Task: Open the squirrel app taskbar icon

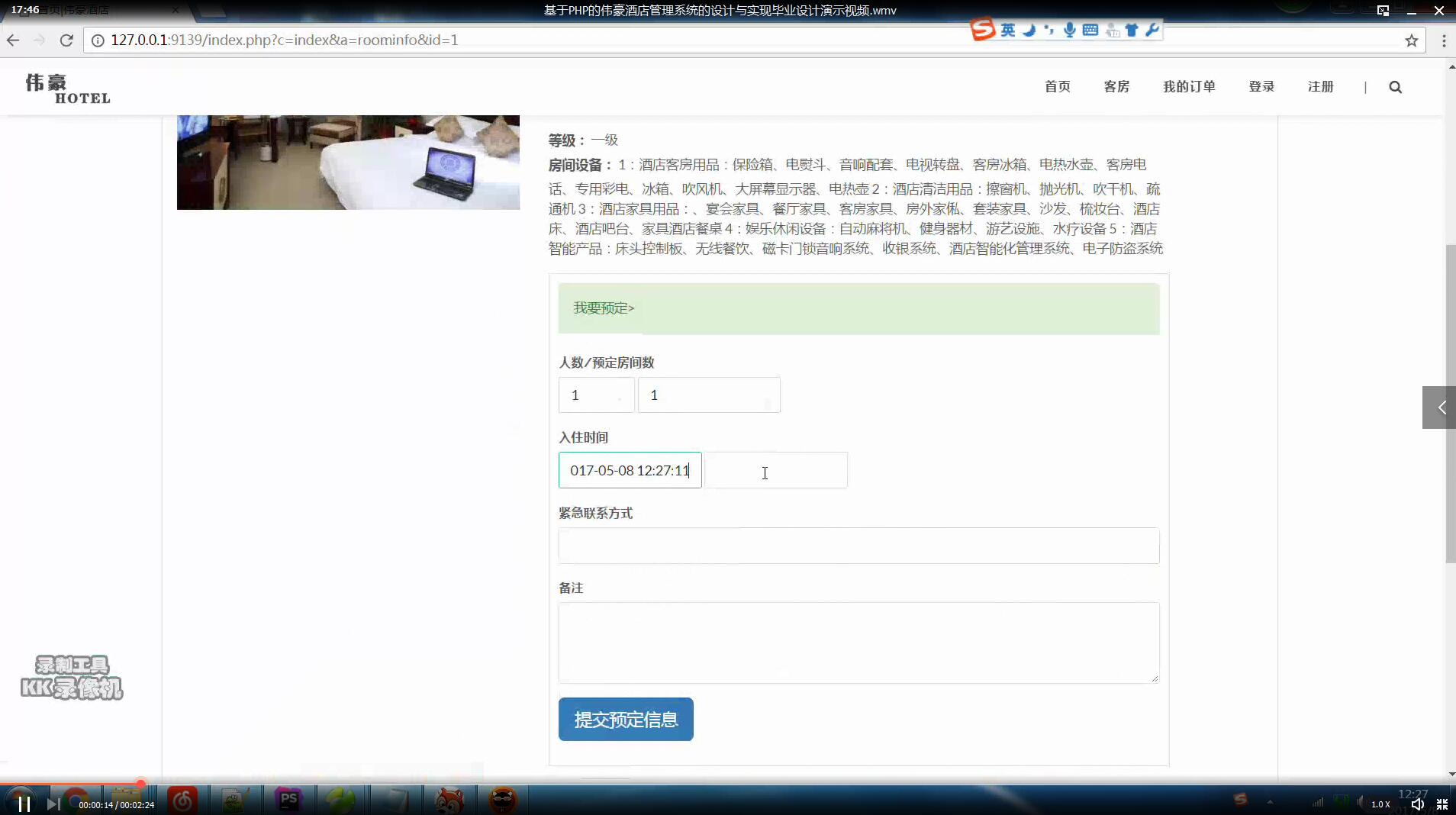Action: coord(449,801)
